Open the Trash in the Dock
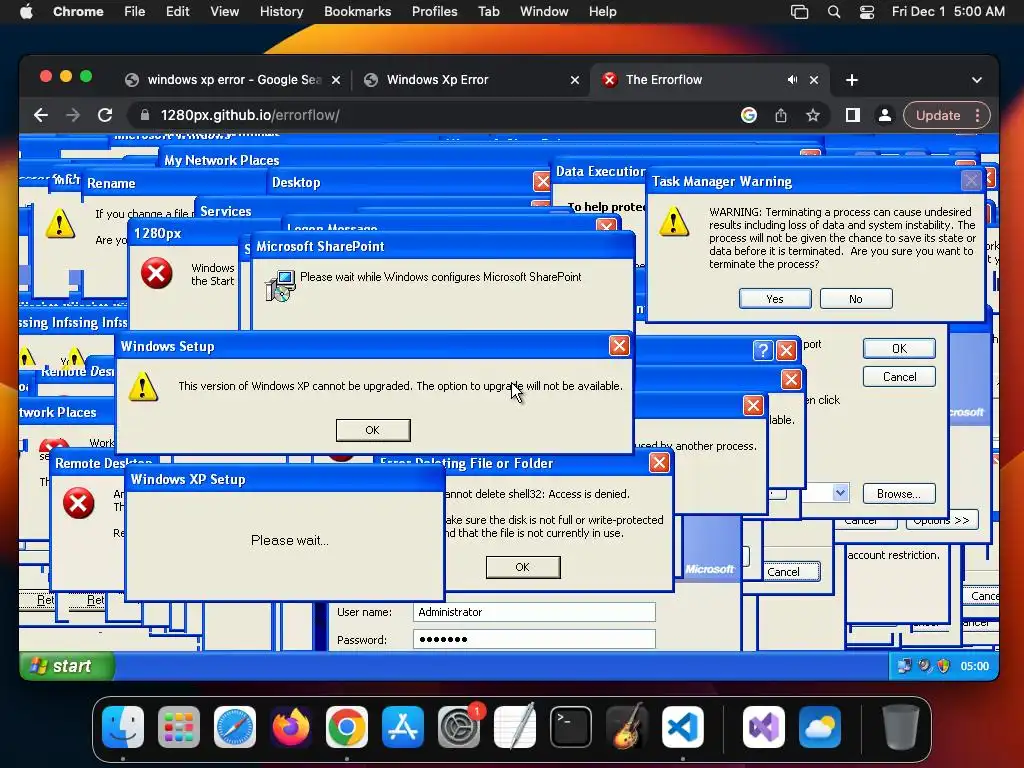 click(901, 727)
